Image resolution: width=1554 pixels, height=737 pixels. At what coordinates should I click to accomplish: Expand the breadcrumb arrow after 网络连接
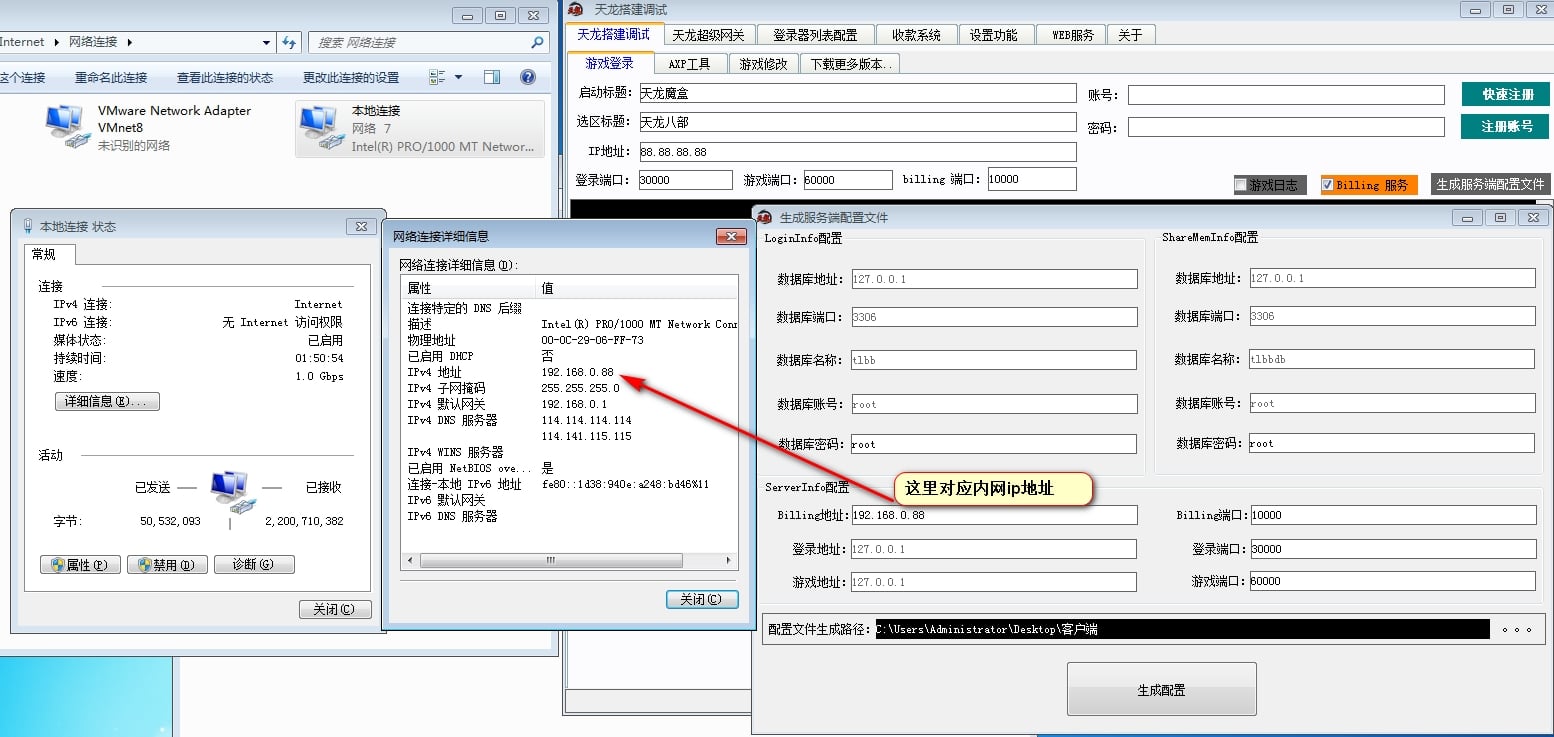(x=129, y=42)
